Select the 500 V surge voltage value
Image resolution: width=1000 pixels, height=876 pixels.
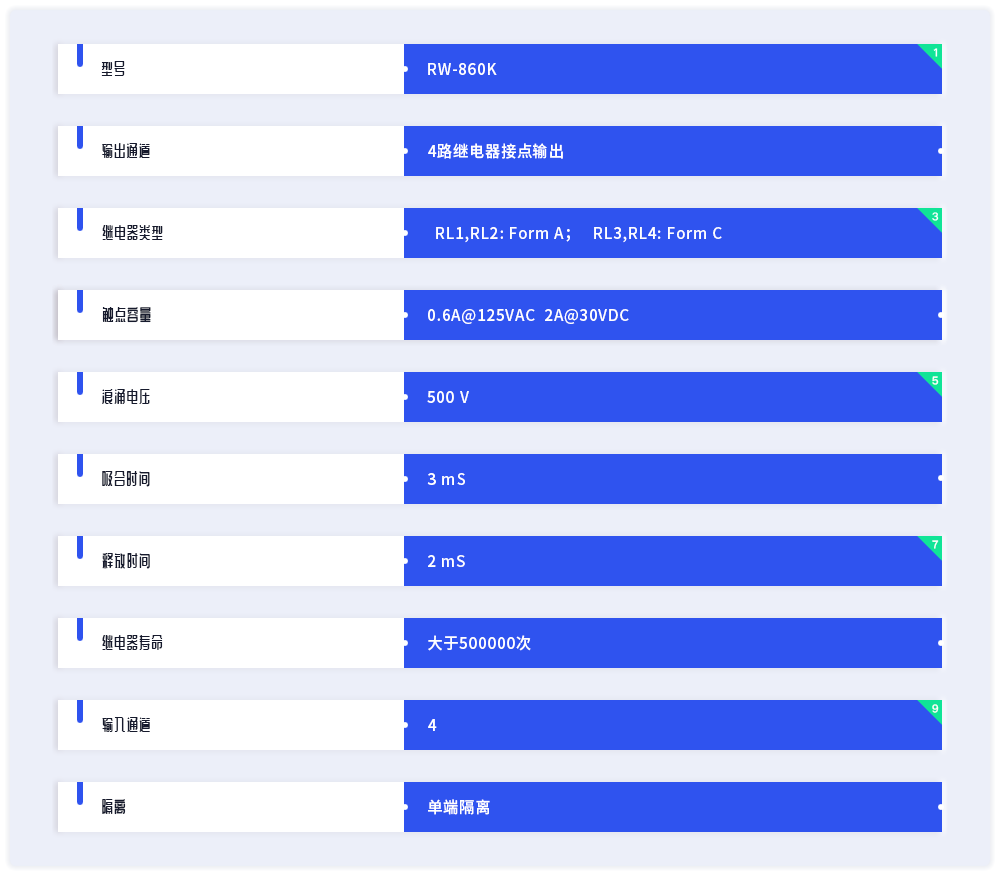pyautogui.click(x=448, y=397)
